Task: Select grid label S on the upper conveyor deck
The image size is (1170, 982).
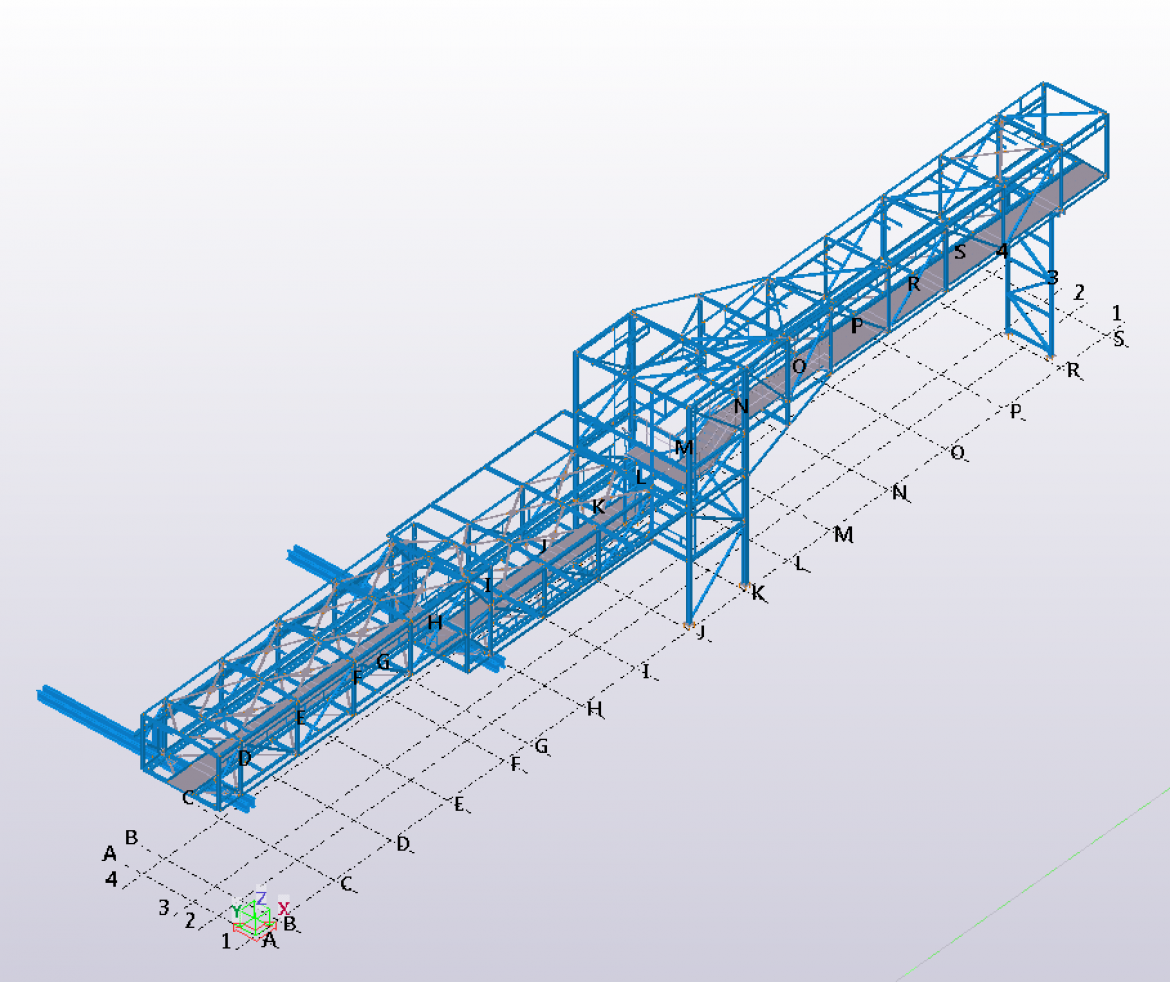Action: tap(960, 251)
